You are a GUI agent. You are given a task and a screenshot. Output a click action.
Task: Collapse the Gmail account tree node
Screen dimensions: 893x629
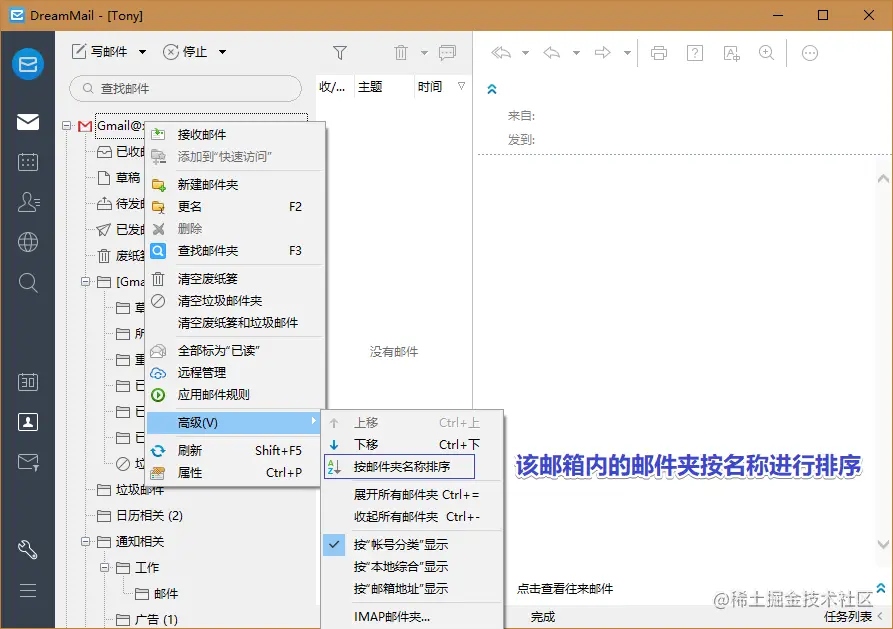(67, 125)
